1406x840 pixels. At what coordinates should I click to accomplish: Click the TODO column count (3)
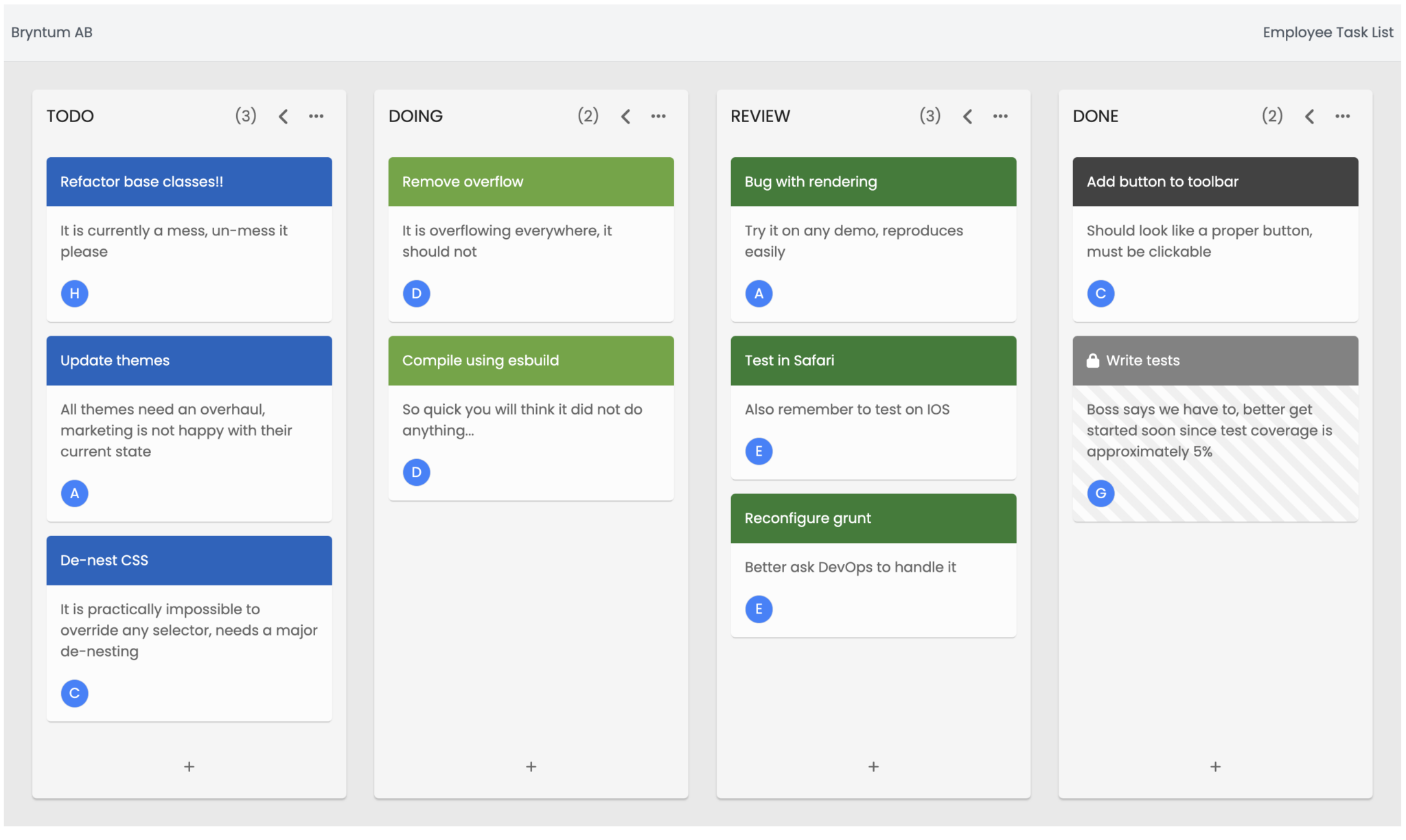click(x=246, y=116)
